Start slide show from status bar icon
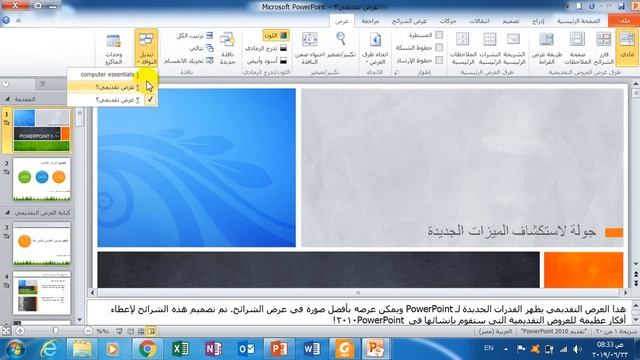 pyautogui.click(x=119, y=331)
